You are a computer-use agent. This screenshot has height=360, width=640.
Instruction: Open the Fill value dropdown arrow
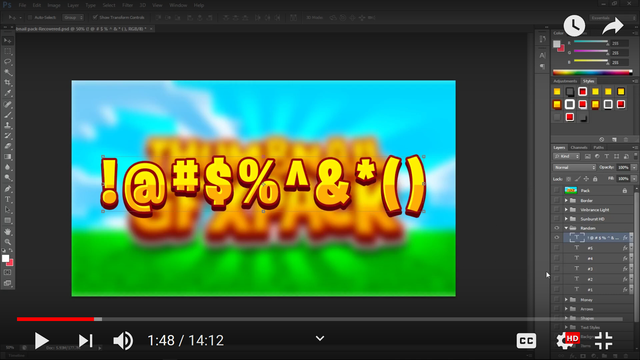(x=634, y=178)
